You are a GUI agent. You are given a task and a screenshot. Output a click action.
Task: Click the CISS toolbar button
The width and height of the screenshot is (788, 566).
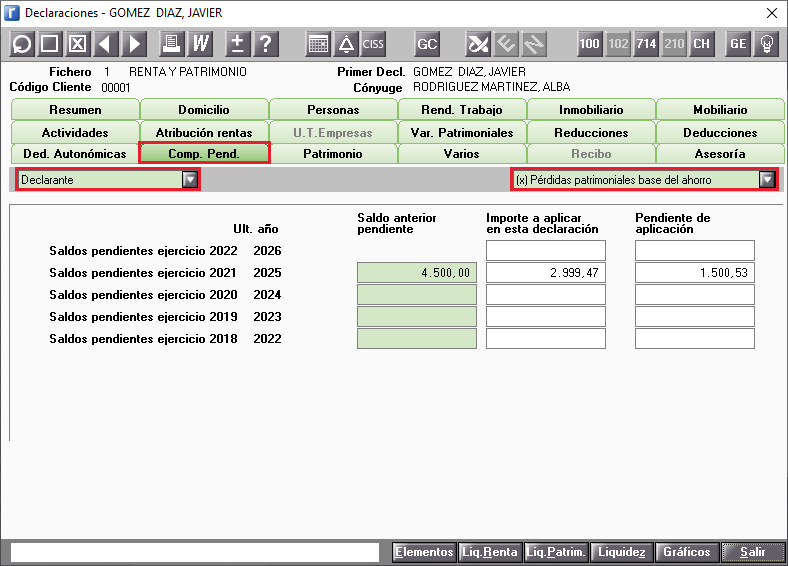coord(373,44)
